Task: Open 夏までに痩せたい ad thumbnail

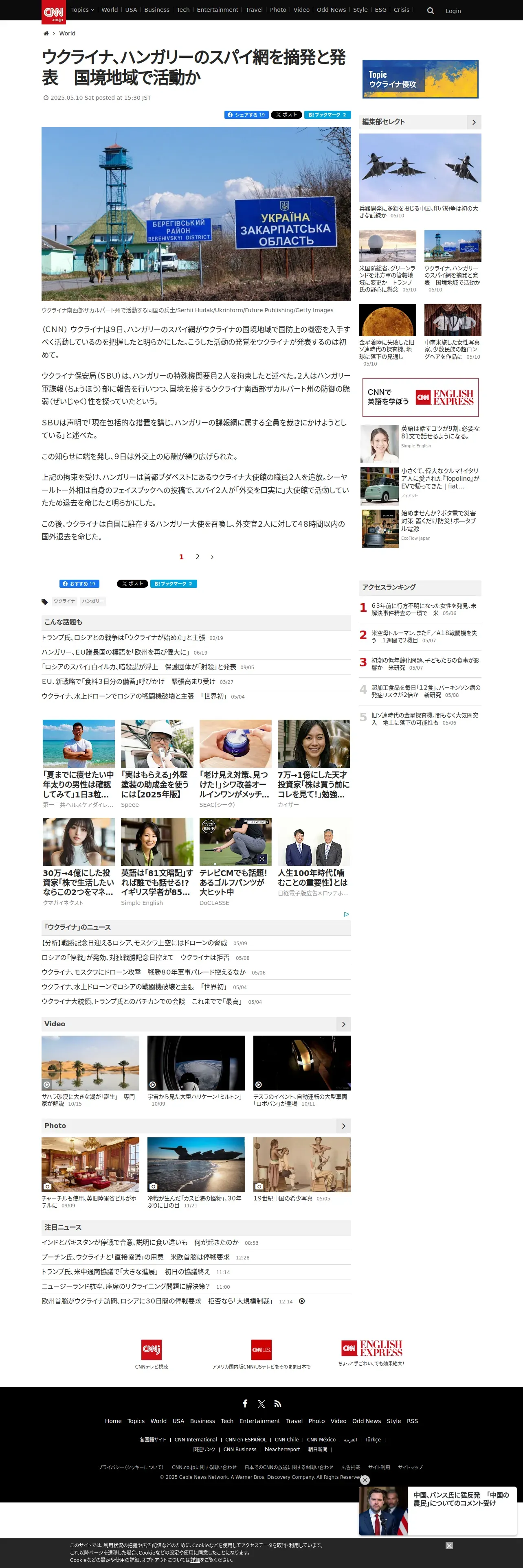Action: (x=79, y=744)
